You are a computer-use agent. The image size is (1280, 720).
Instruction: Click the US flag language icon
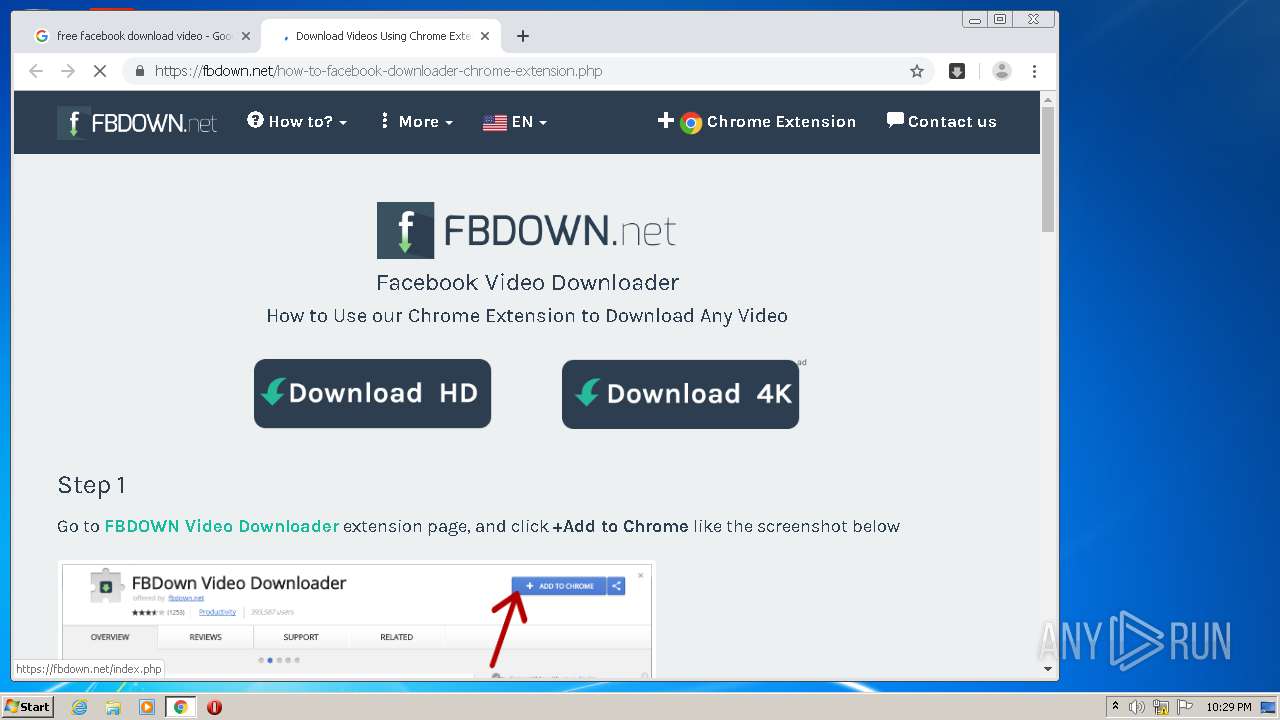point(495,123)
